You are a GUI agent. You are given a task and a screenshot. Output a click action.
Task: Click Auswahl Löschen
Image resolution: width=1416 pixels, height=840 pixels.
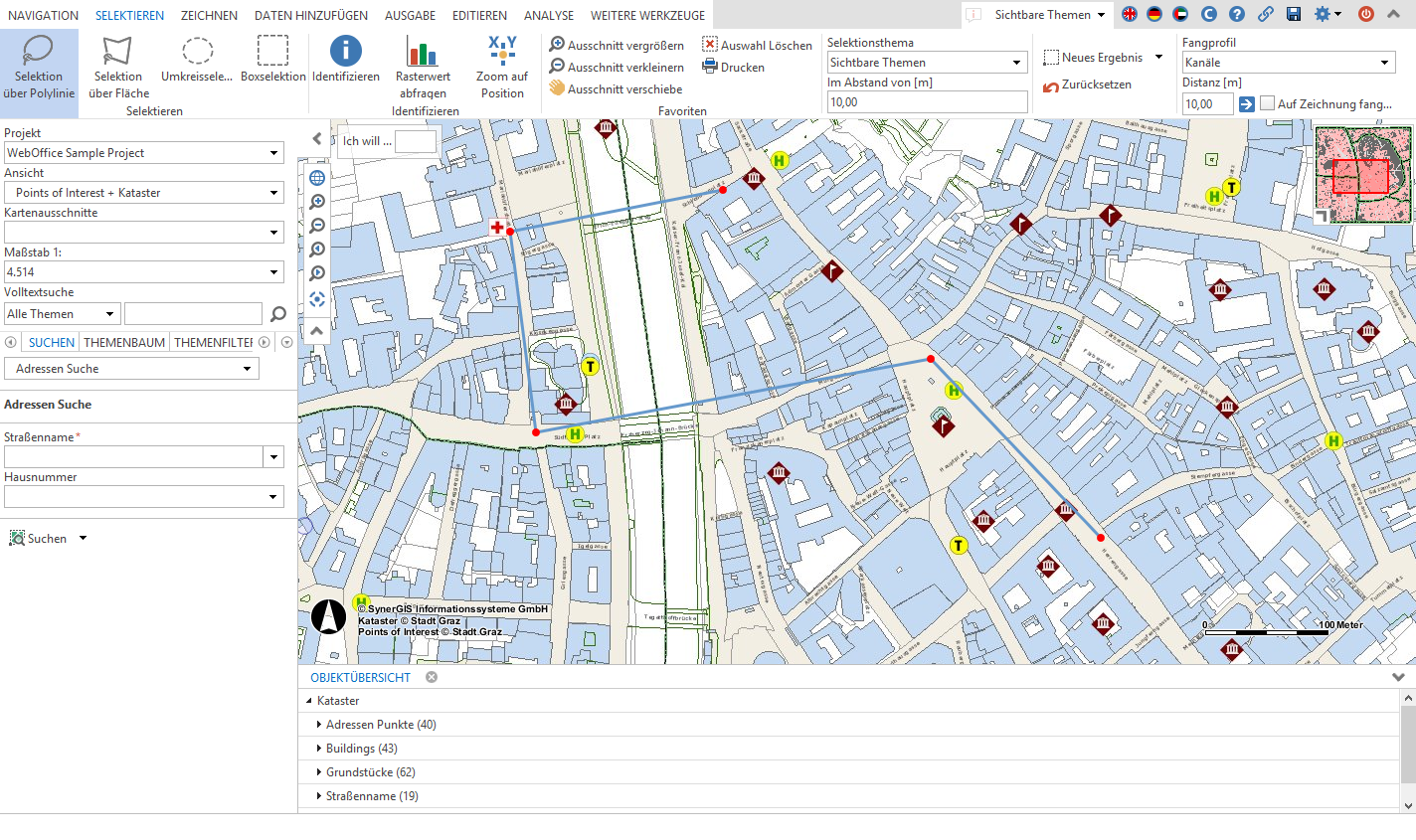tap(759, 45)
